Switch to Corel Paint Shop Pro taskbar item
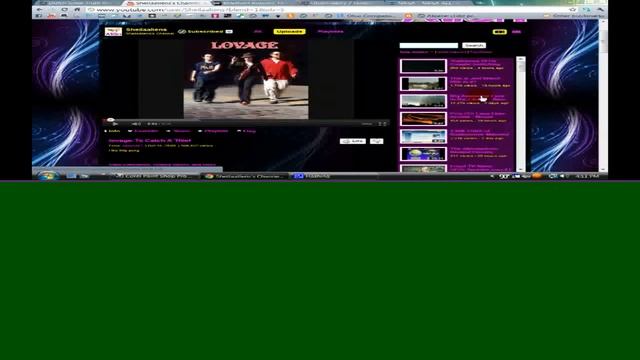Viewport: 640px width, 360px height. pos(154,176)
